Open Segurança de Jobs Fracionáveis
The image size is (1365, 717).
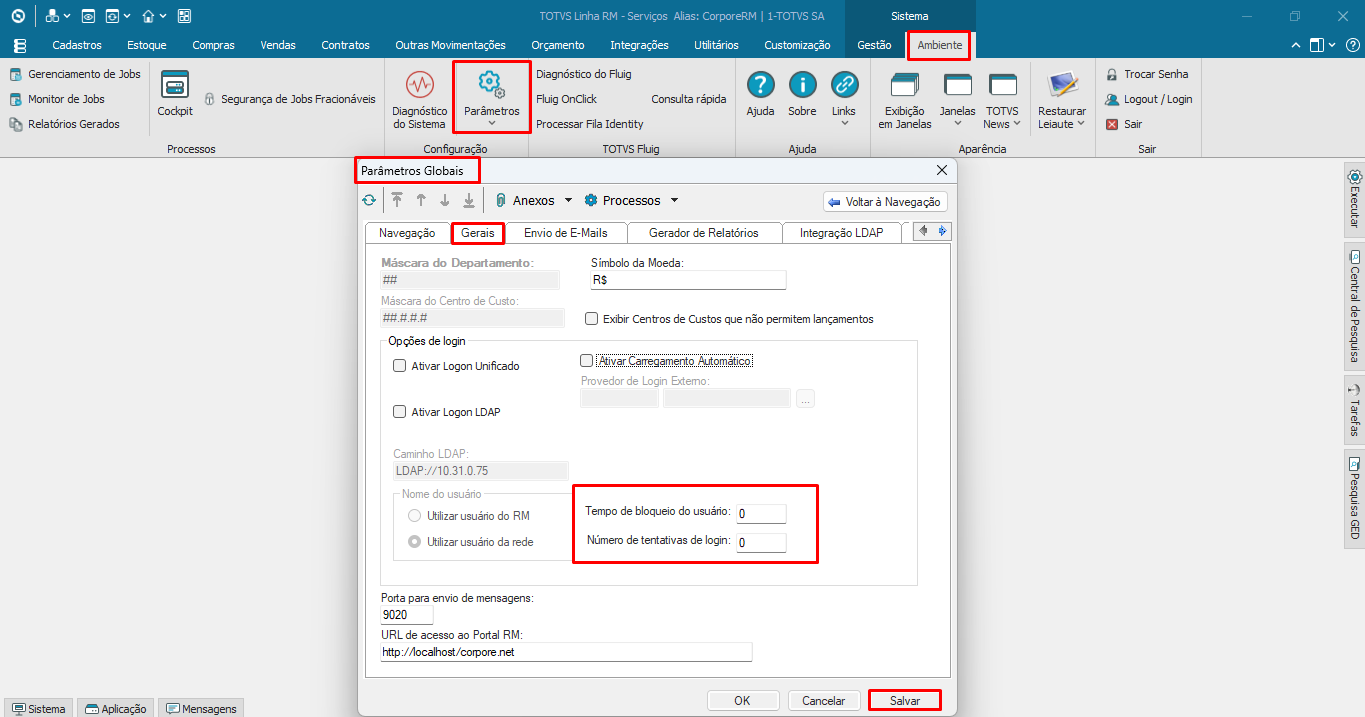pyautogui.click(x=290, y=99)
